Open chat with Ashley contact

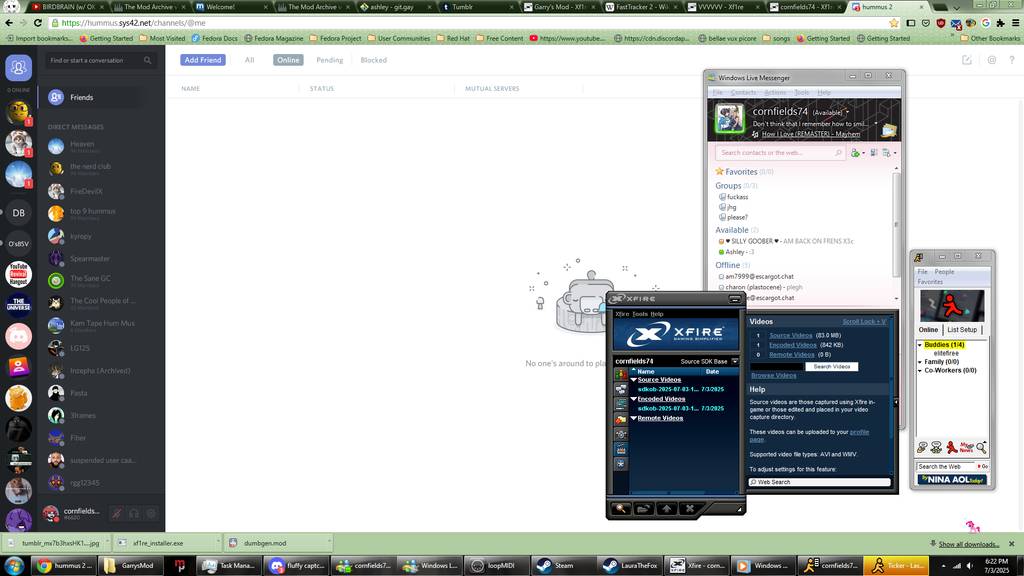coord(737,252)
